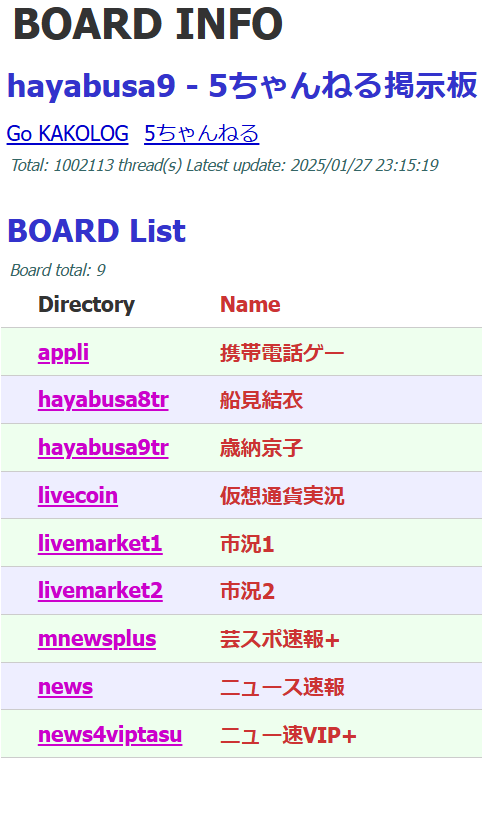Click the hayabusa9 - 5ちゃんねる掲示板 heading
This screenshot has height=835, width=482.
pyautogui.click(x=242, y=85)
